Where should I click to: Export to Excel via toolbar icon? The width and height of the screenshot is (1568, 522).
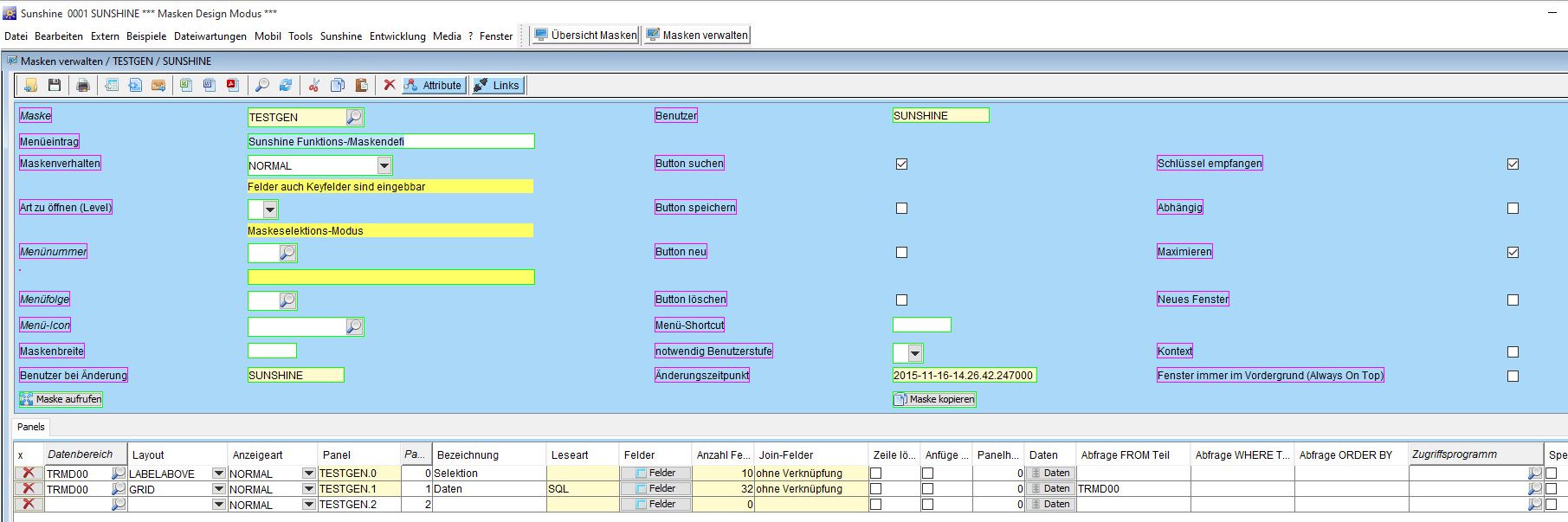pos(186,85)
